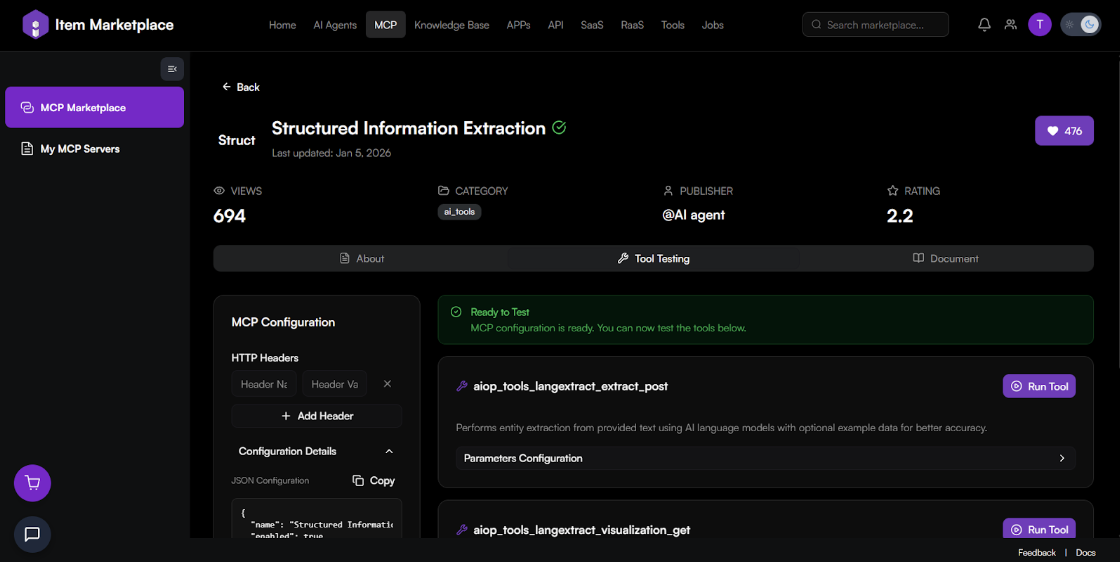Run the aiop_tools_langextract_extract_post tool
Image resolution: width=1120 pixels, height=562 pixels.
pos(1039,386)
